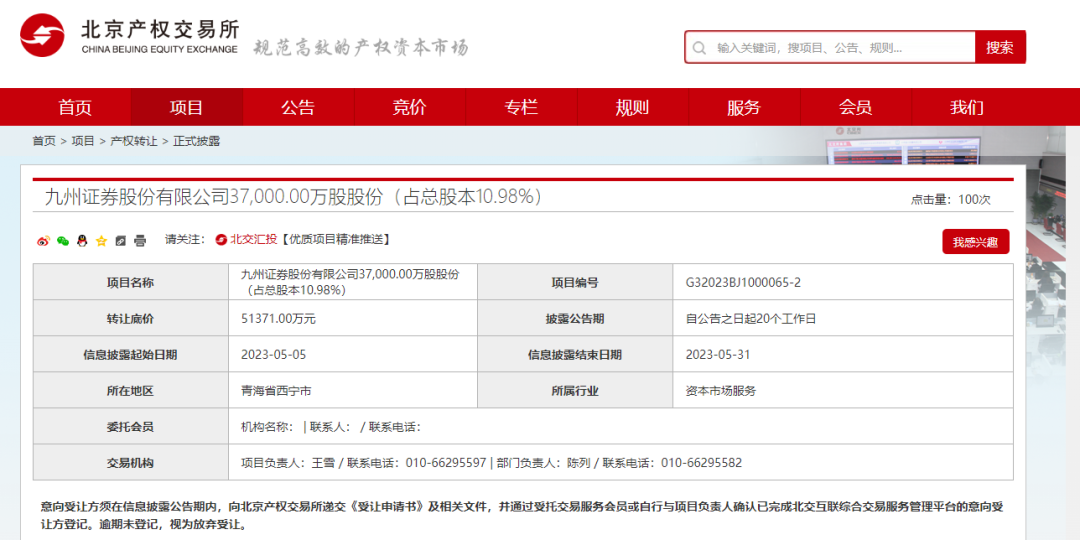Viewport: 1080px width, 540px height.
Task: Open the 北交汇投 link
Action: (x=253, y=240)
